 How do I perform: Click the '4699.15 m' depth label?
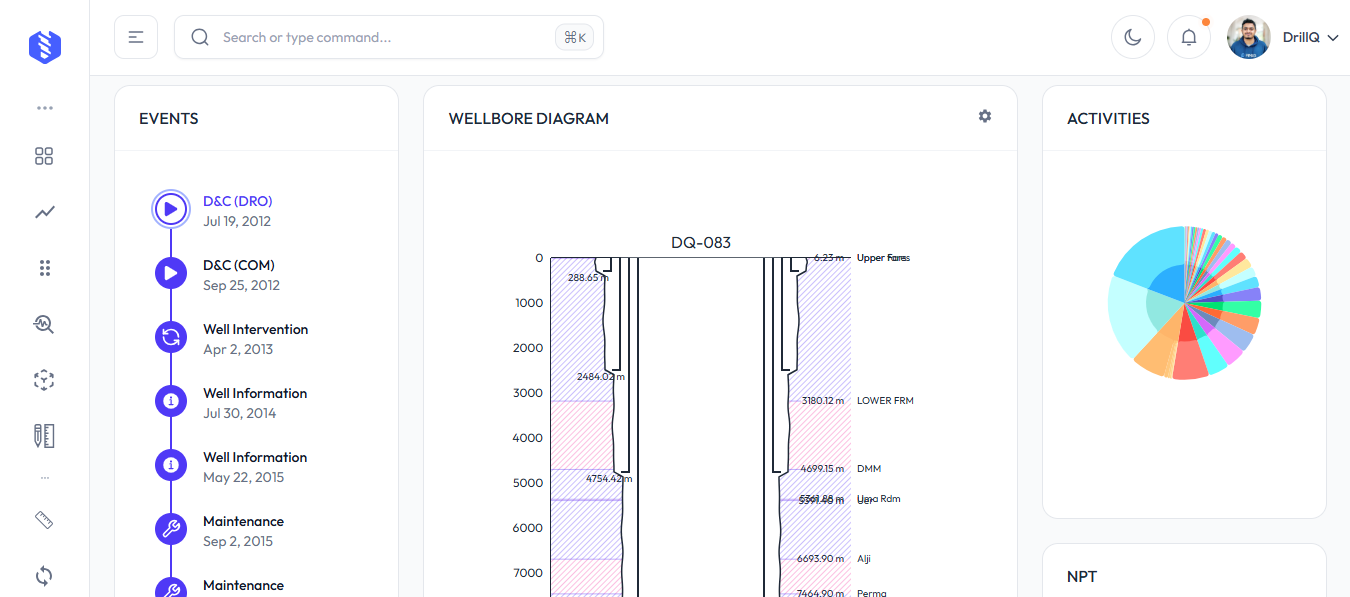(x=822, y=469)
